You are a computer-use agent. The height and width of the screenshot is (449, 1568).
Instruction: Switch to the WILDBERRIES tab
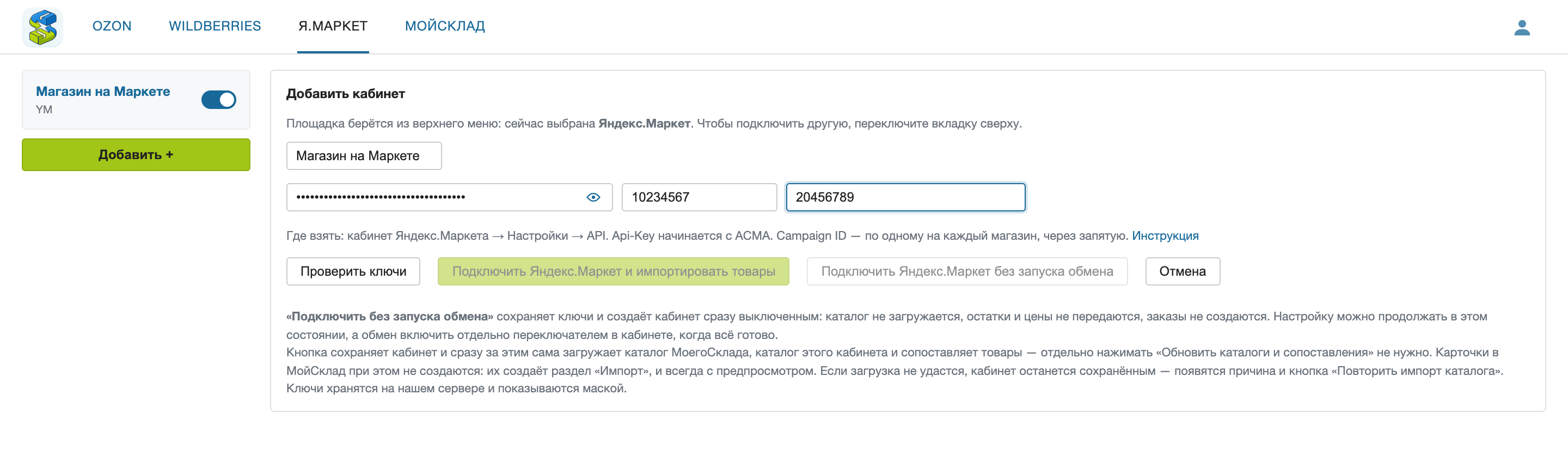215,26
